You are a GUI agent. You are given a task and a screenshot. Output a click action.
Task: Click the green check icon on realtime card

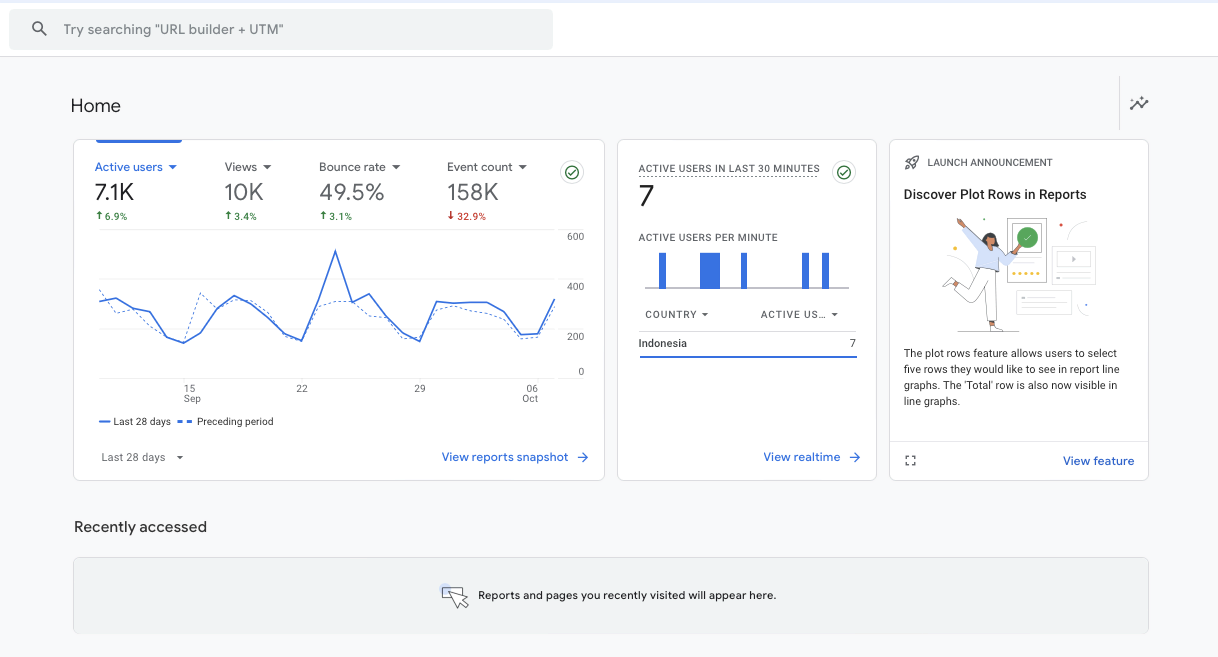844,173
